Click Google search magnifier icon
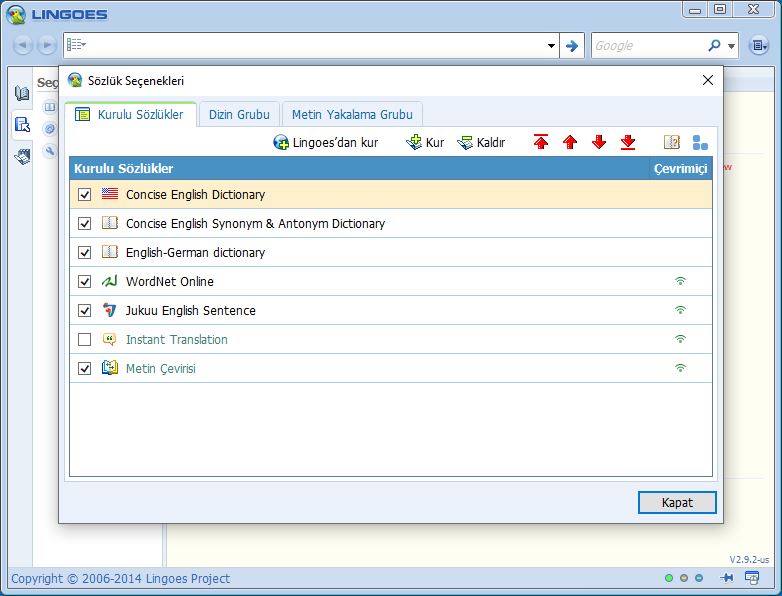Screen dimensions: 782x596 pos(714,46)
